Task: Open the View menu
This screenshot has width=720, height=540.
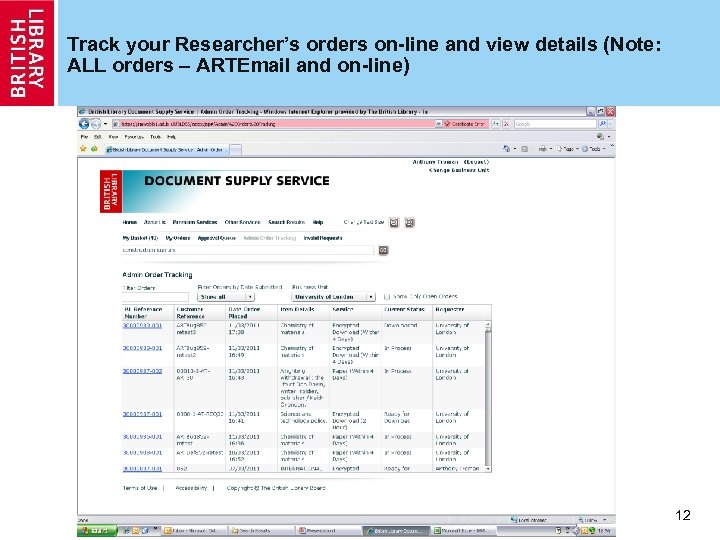Action: 113,137
